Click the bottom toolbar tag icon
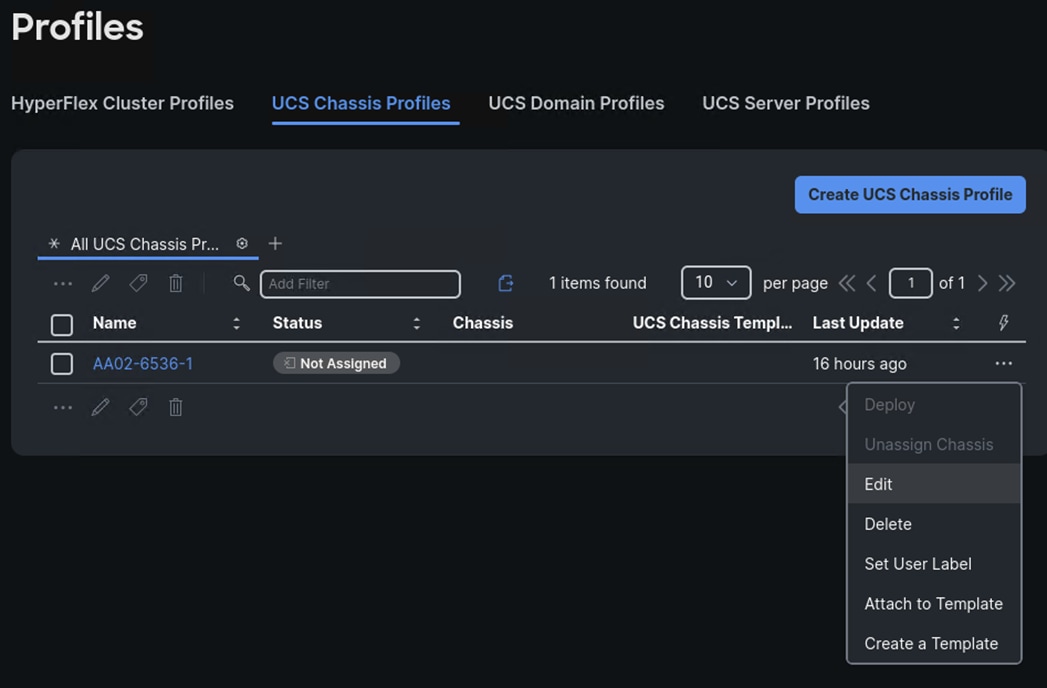Viewport: 1047px width, 688px height. [138, 407]
